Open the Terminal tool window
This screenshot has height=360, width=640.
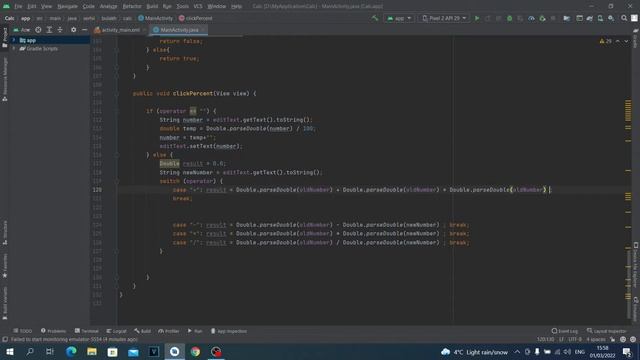tap(87, 331)
